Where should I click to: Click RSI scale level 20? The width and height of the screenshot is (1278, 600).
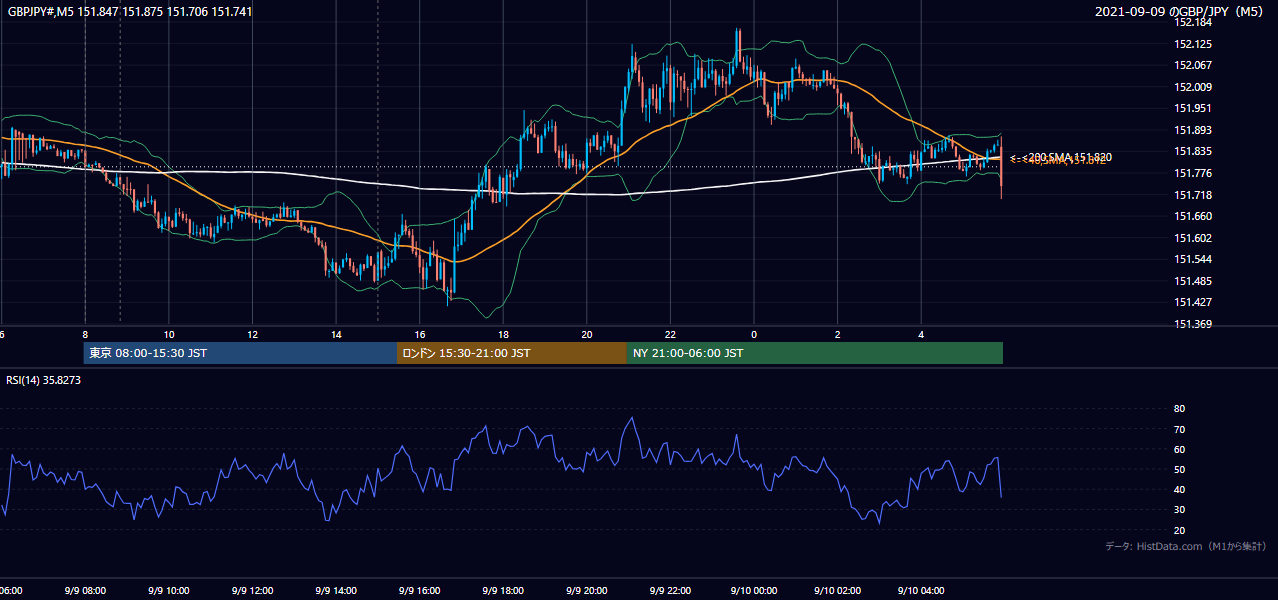click(1179, 530)
